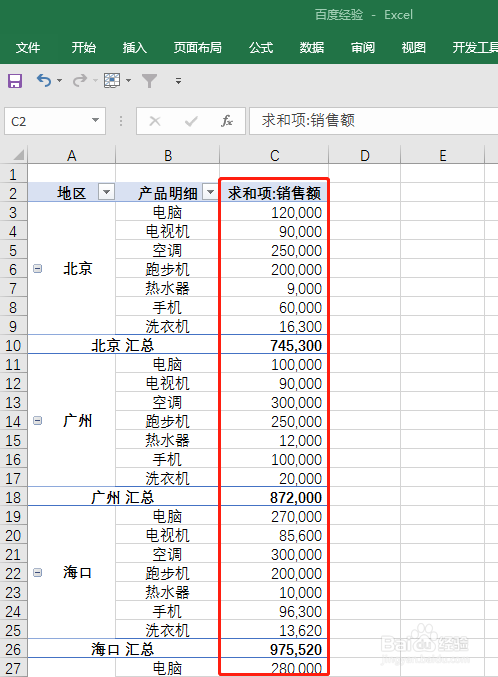This screenshot has height=677, width=498.
Task: Click 跑步机 in row 14
Action: click(168, 421)
